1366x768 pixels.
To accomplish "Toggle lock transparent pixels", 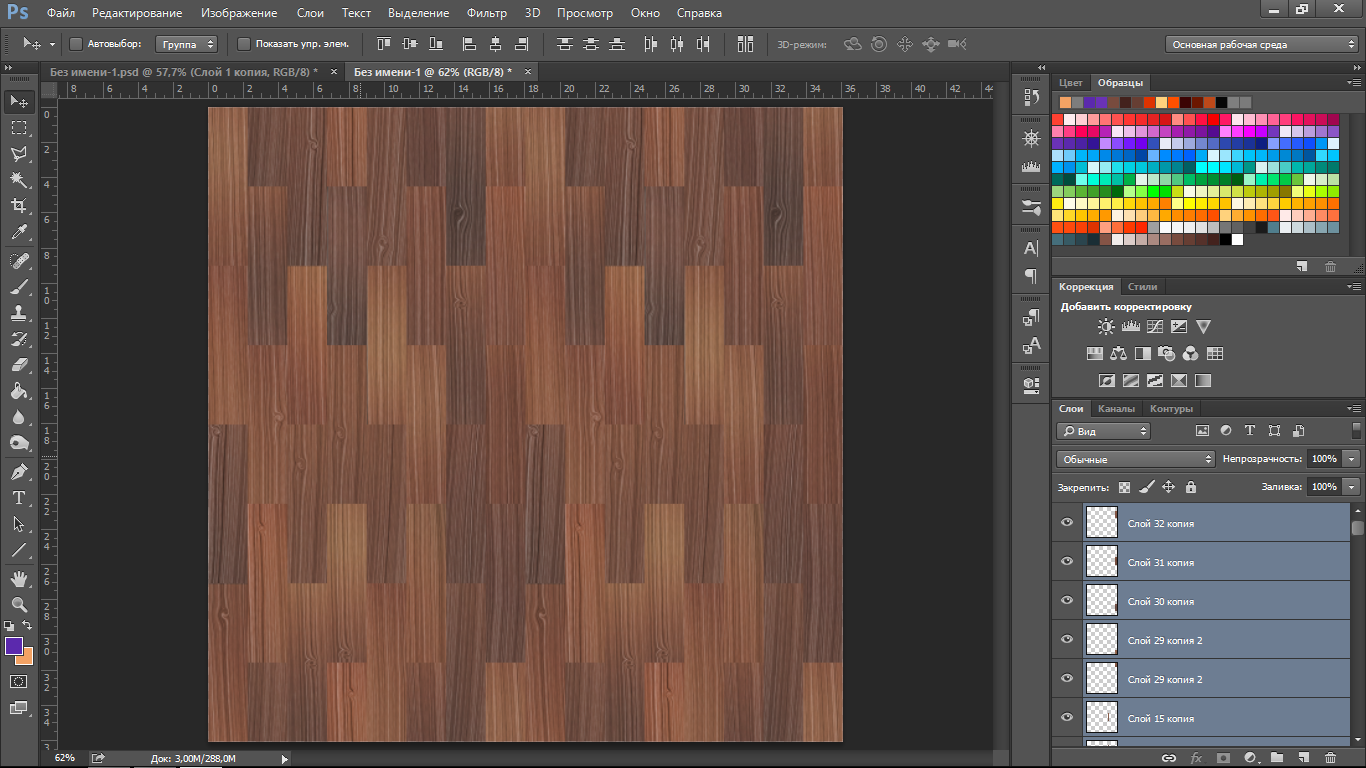I will pos(1125,487).
